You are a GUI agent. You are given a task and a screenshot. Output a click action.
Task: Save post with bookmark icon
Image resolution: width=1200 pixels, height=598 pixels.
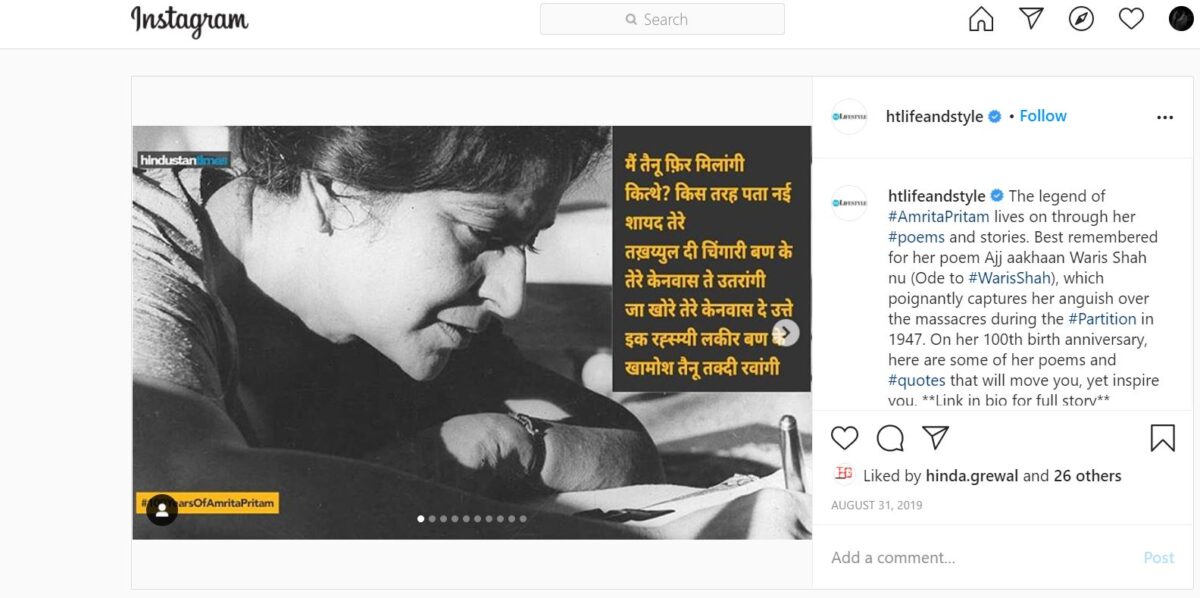click(1162, 438)
